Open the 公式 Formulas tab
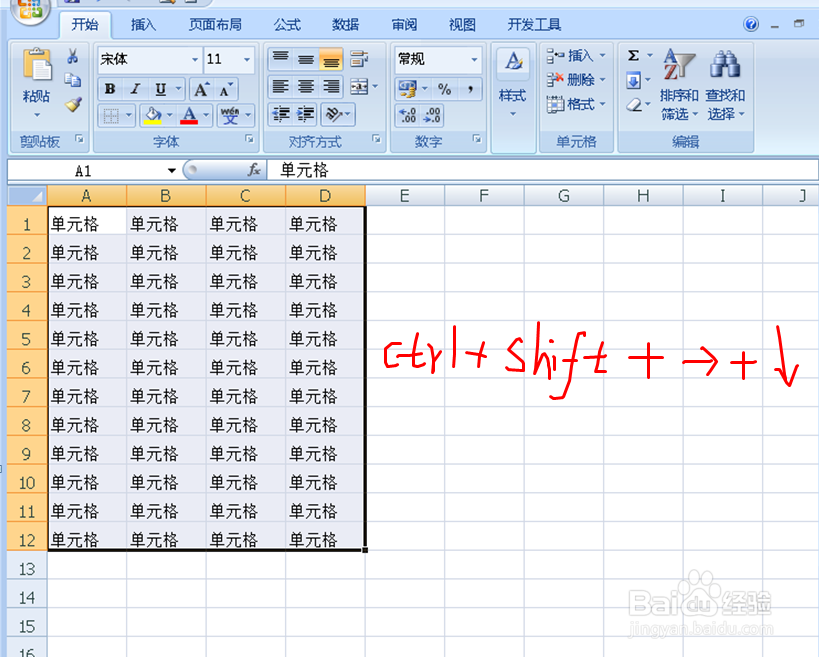The width and height of the screenshot is (819, 657). [287, 24]
